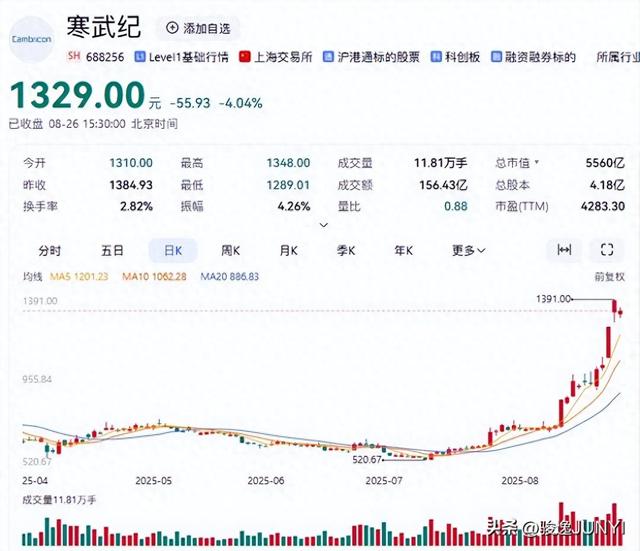640x551 pixels.
Task: Click the 最高 value 1348.00
Action: (x=288, y=163)
